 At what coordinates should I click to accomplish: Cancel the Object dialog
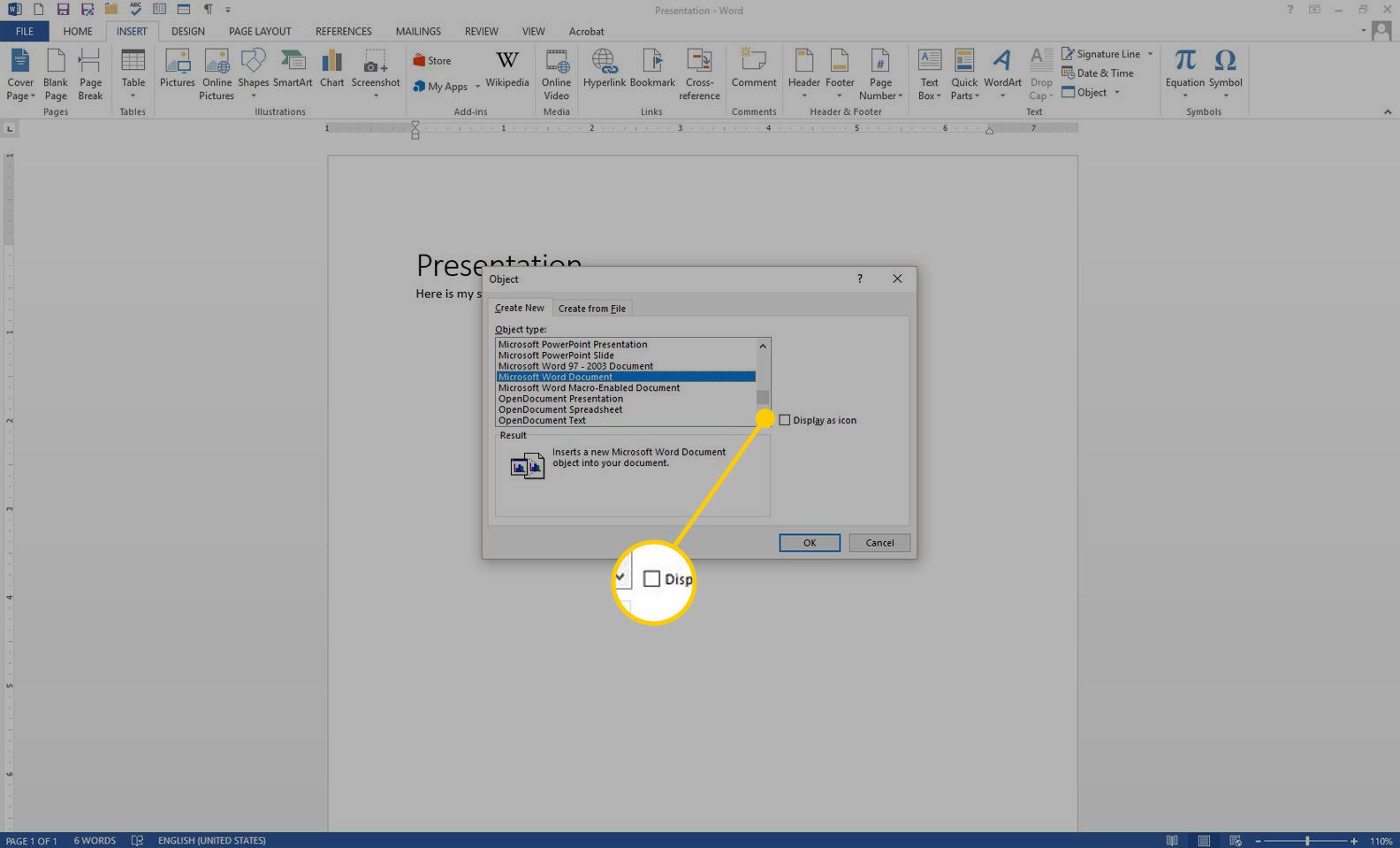coord(879,543)
